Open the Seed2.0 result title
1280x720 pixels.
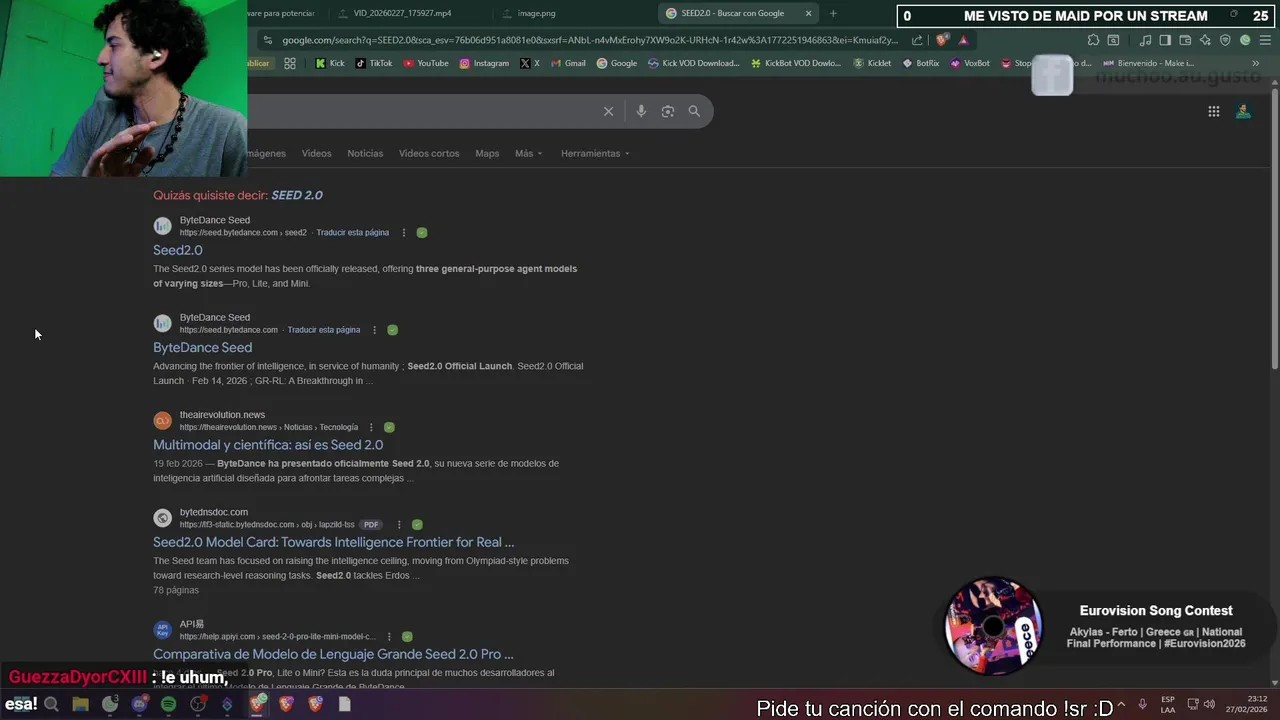178,250
